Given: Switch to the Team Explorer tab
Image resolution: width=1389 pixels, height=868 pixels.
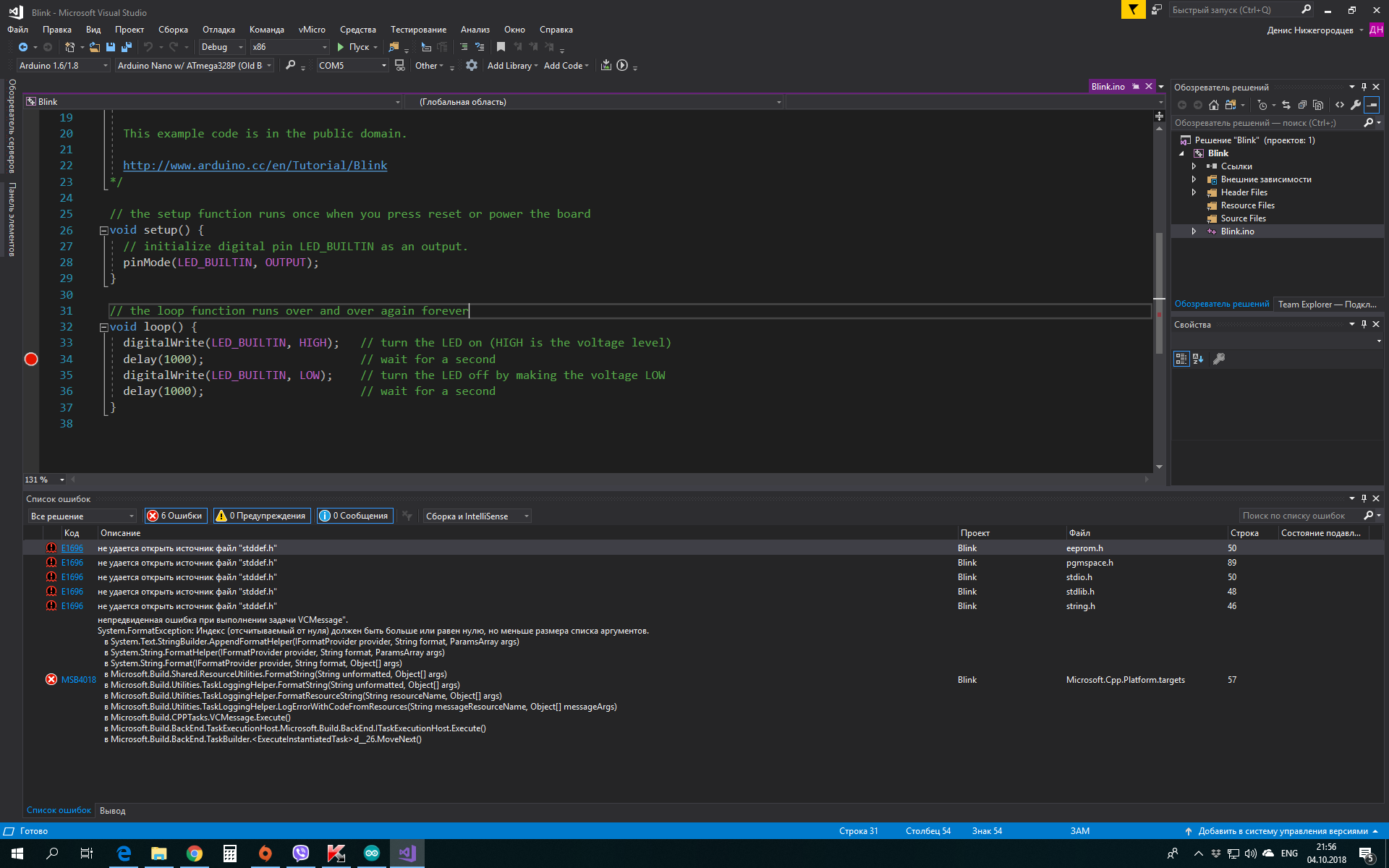Looking at the screenshot, I should (x=1327, y=304).
